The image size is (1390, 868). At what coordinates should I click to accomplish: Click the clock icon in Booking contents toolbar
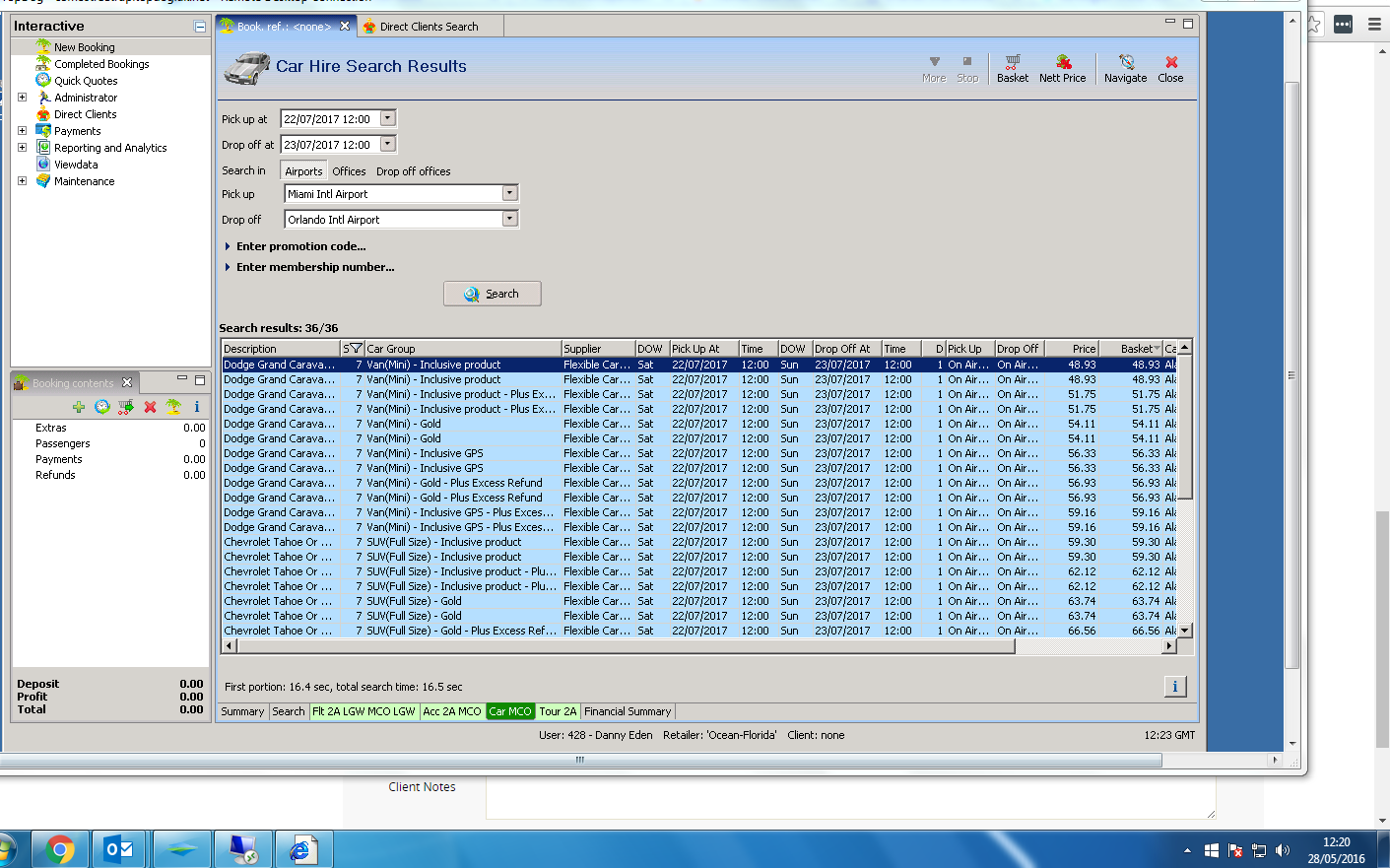[x=102, y=407]
